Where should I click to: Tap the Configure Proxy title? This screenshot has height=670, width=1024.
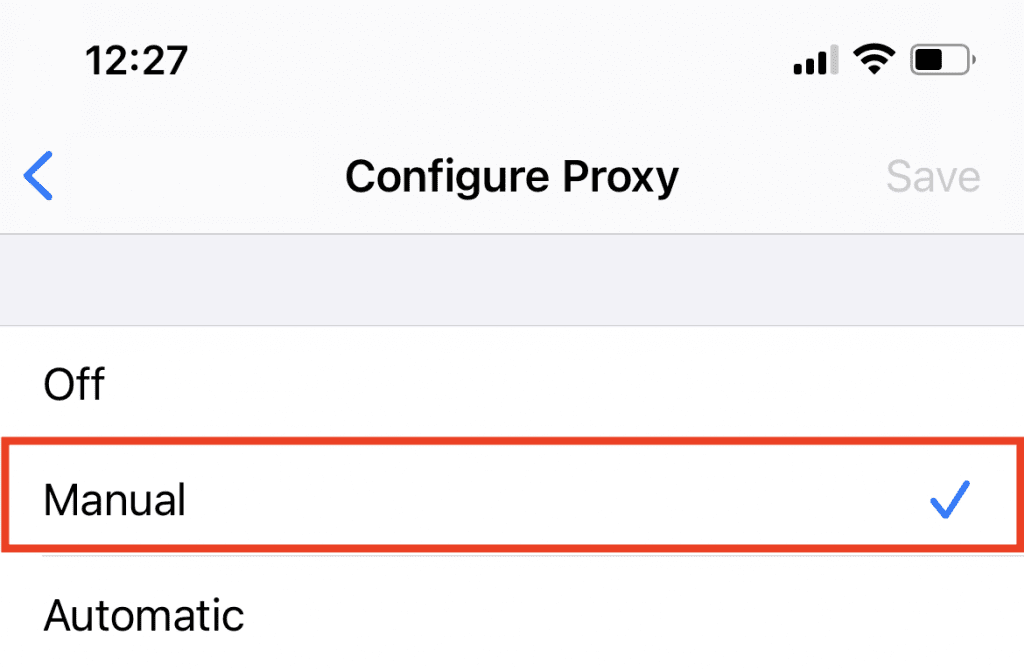[x=511, y=176]
